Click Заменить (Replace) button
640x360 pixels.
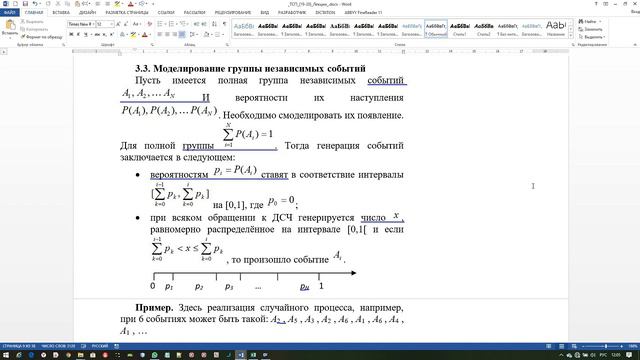point(590,29)
